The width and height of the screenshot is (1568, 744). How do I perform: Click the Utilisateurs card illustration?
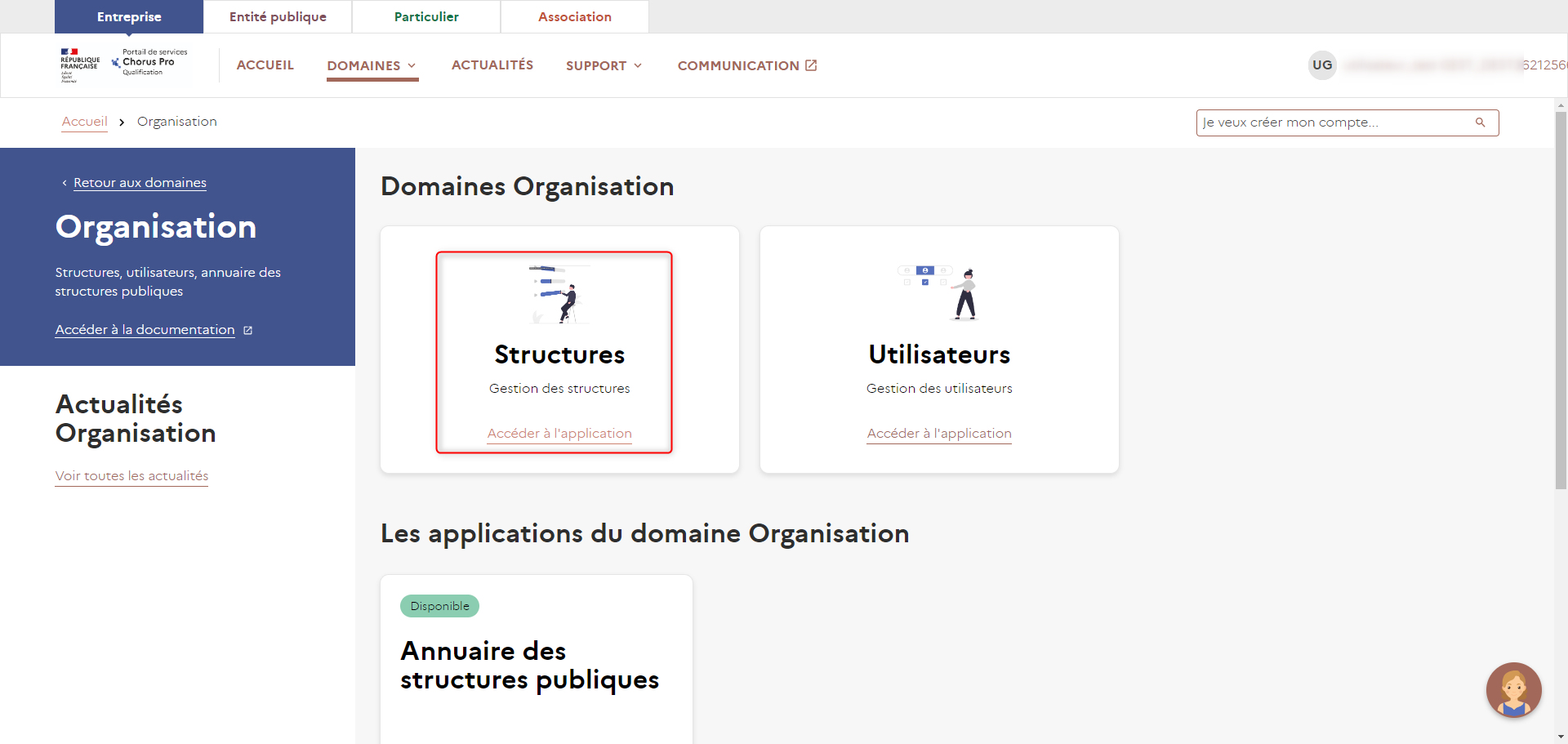[x=939, y=293]
